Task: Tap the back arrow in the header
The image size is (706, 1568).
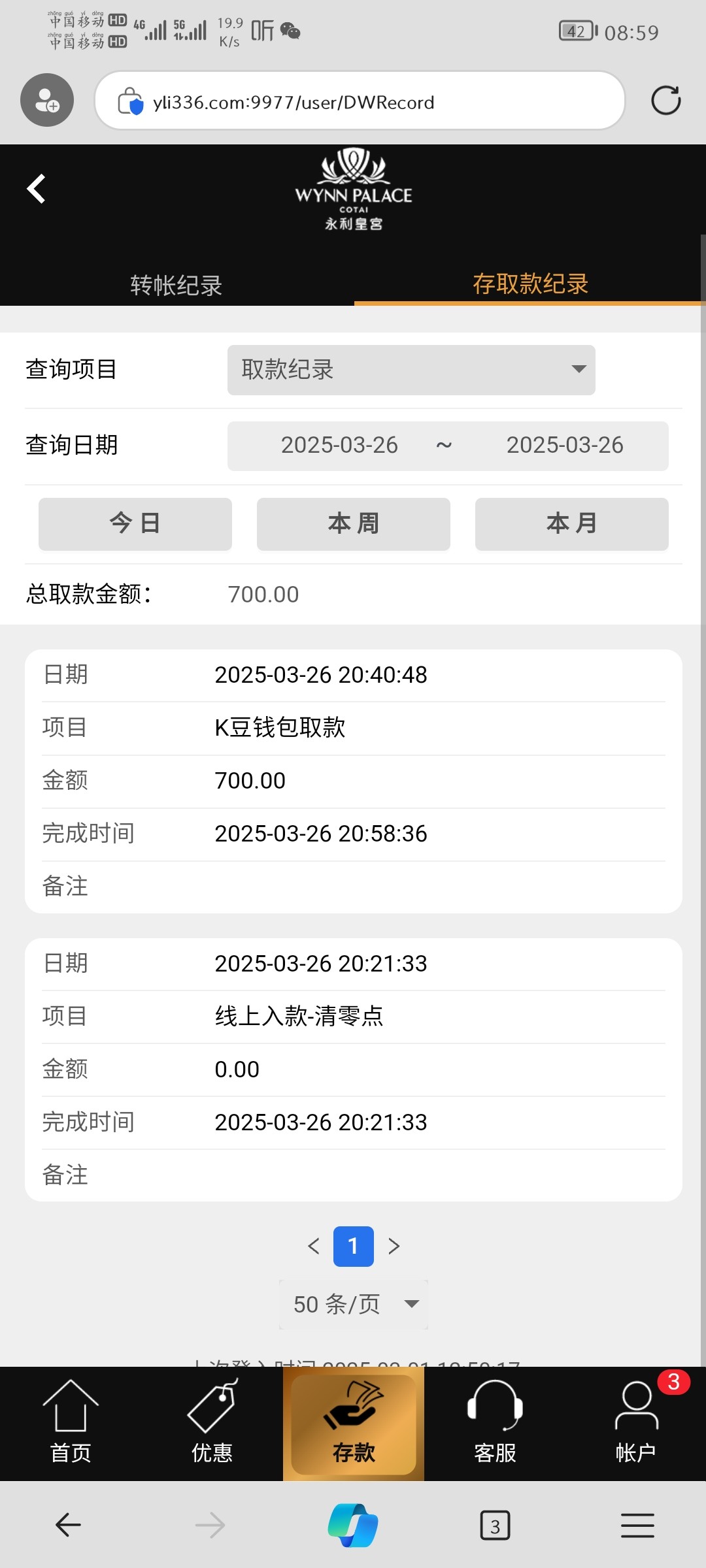Action: tap(37, 189)
